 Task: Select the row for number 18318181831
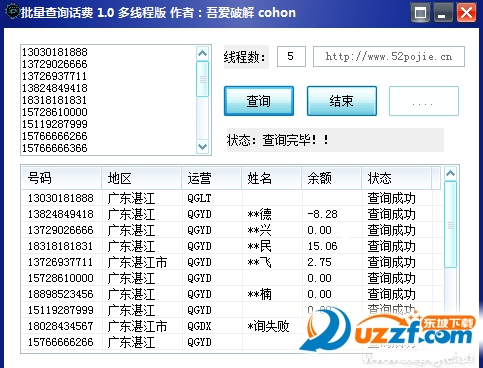coord(232,246)
